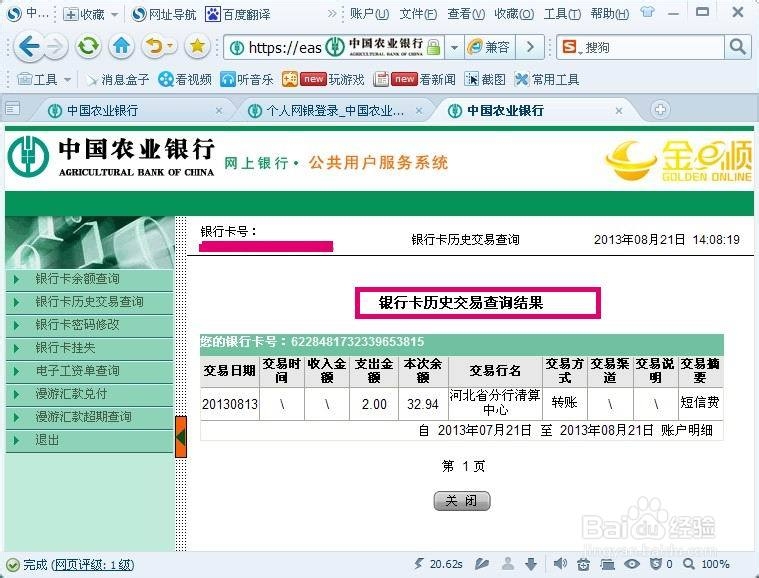The width and height of the screenshot is (759, 578).
Task: Click 漫游汇款兑付 in sidebar
Action: click(90, 394)
